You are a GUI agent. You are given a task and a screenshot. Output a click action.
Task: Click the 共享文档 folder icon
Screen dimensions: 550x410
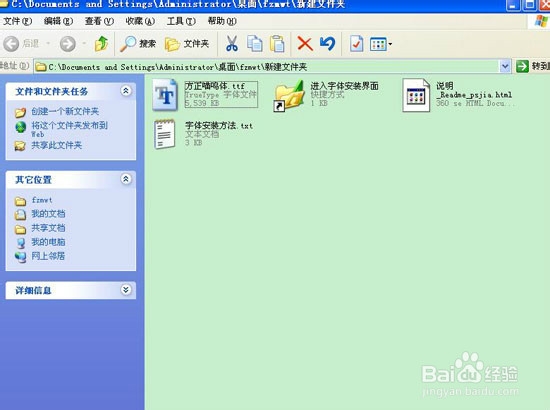pos(21,229)
